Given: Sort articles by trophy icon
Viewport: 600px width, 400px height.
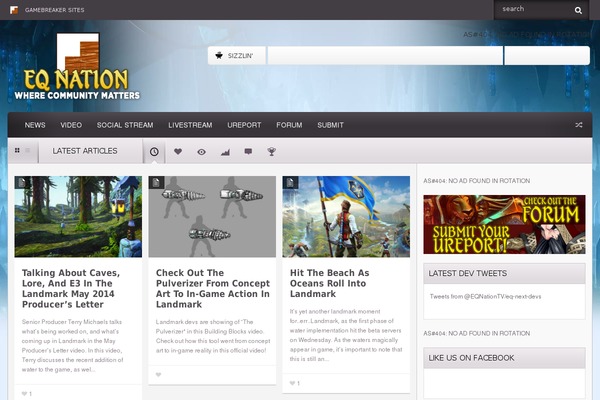Looking at the screenshot, I should click(271, 152).
